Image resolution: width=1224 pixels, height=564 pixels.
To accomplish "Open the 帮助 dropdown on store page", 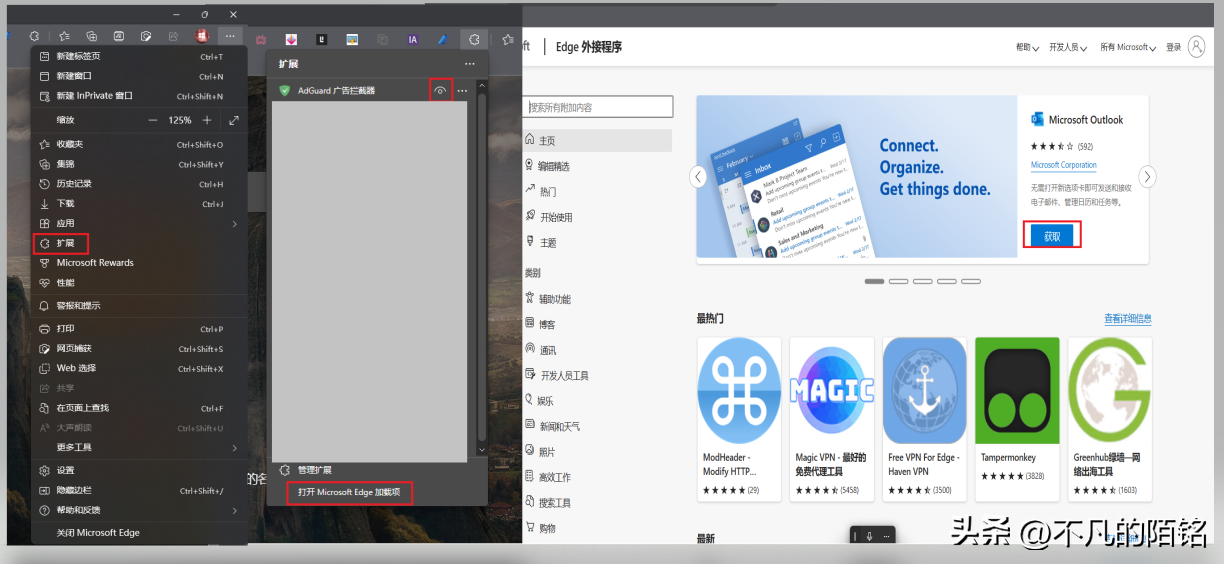I will [x=1027, y=47].
